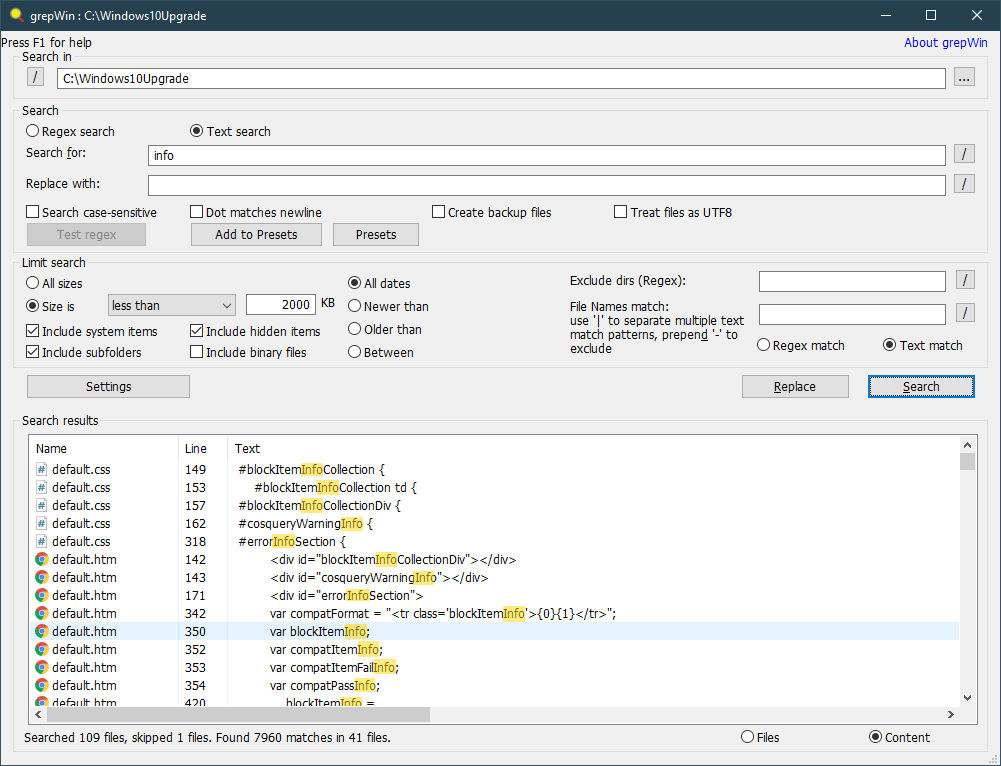
Task: Toggle Dot matches newline checkbox
Action: (256, 212)
